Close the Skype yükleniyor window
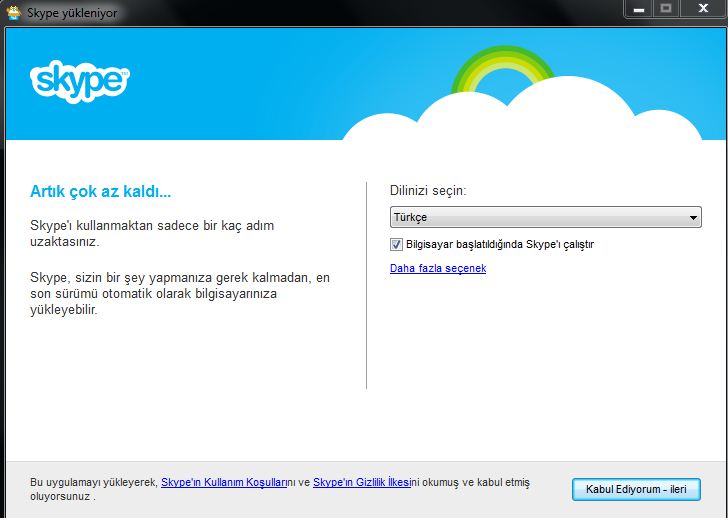 pos(703,8)
